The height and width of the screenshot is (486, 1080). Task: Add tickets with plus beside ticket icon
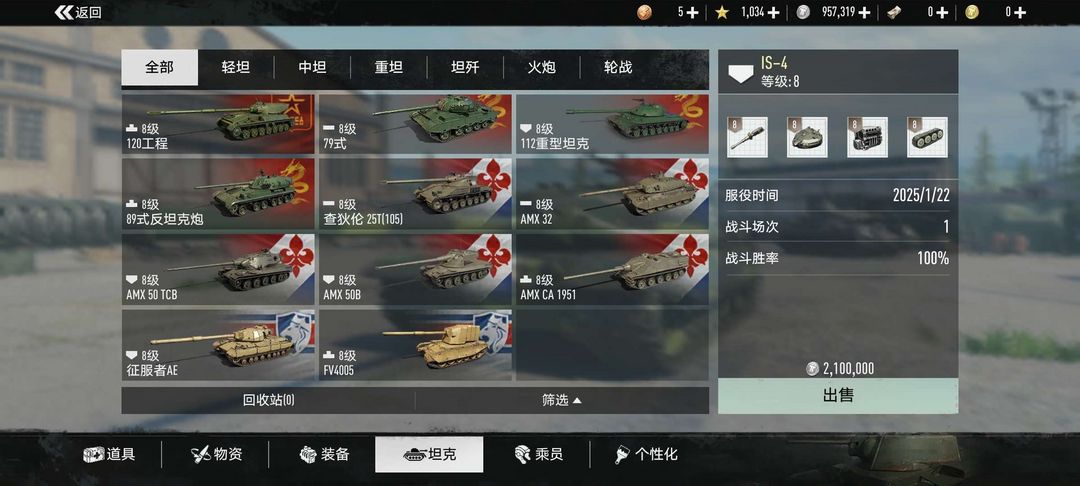[x=942, y=12]
